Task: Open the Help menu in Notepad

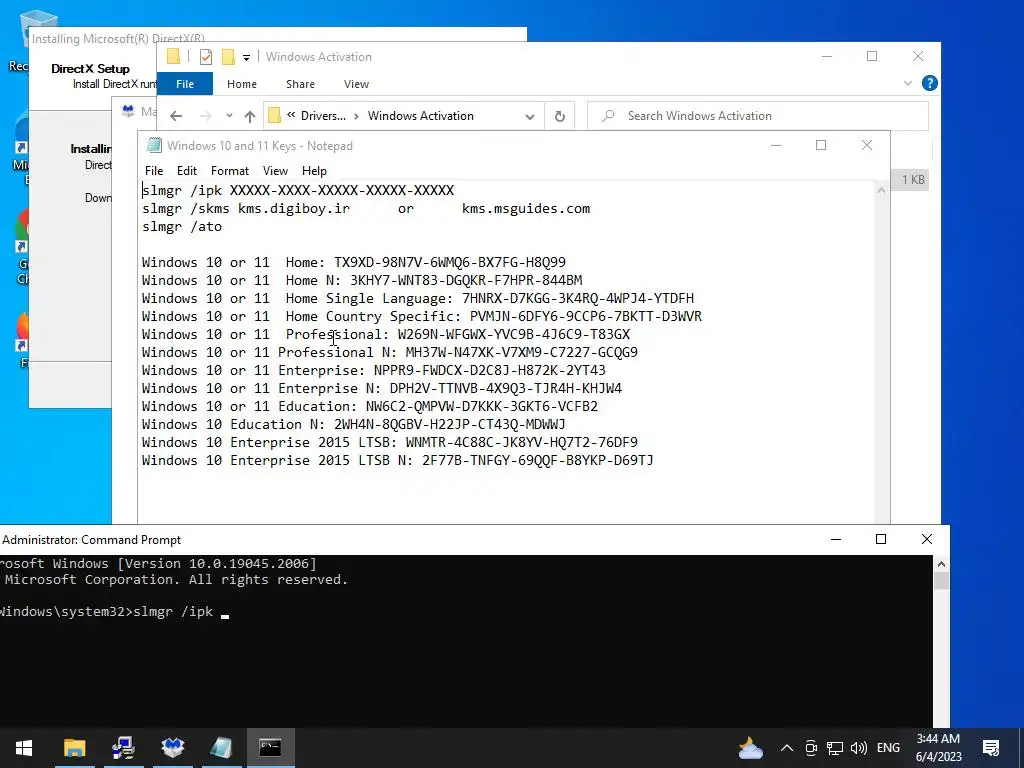Action: click(314, 170)
